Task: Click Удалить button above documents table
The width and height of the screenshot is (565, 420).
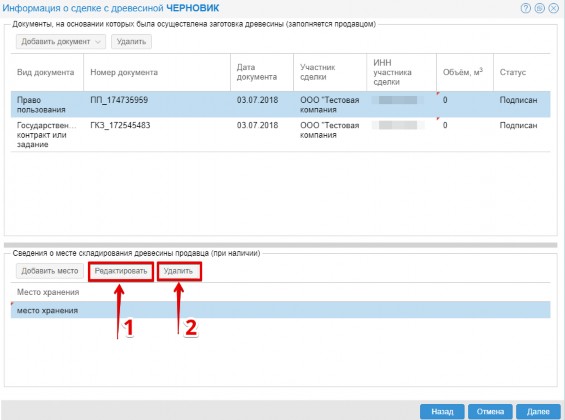Action: 131,41
